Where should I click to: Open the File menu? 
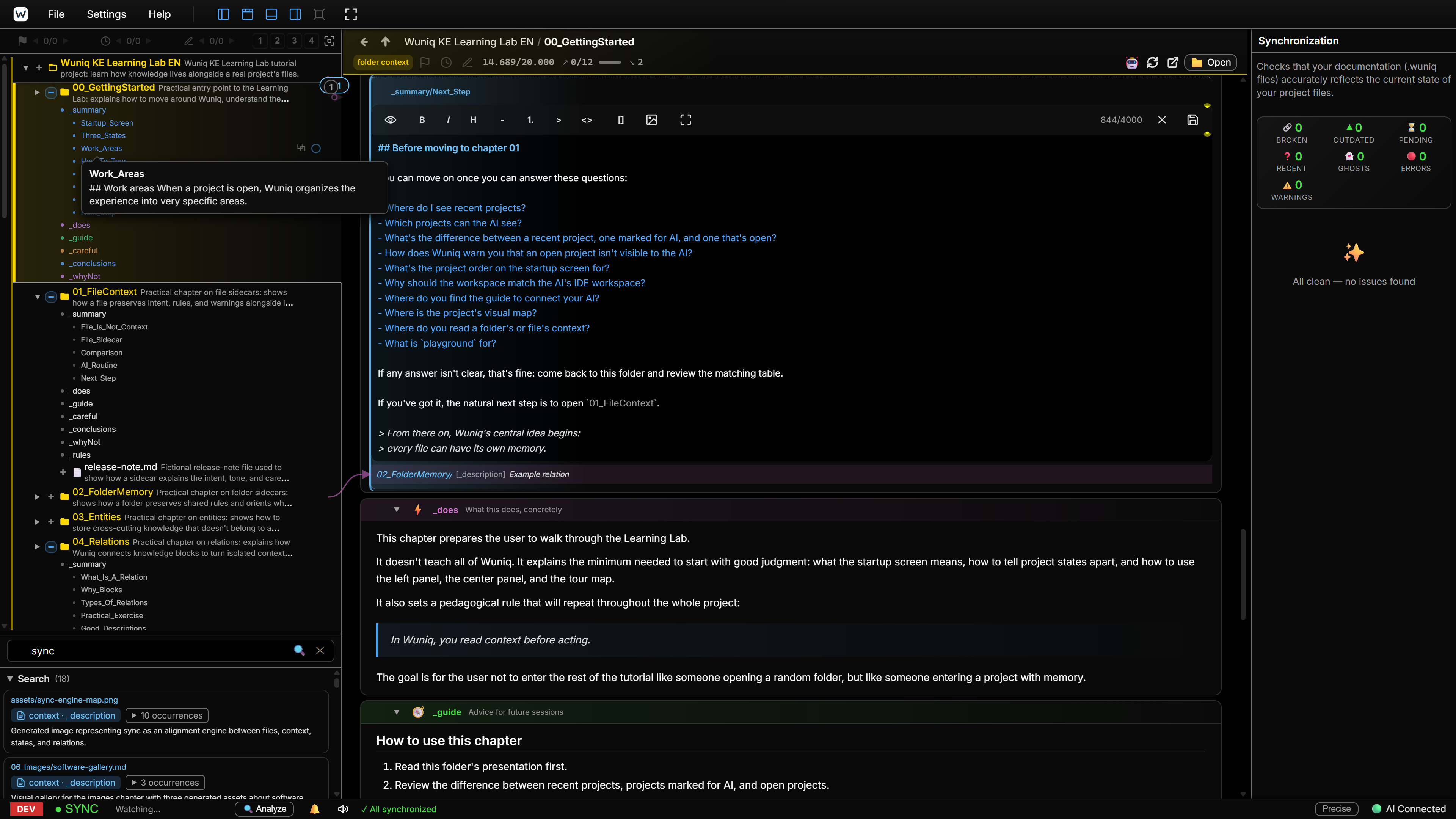pyautogui.click(x=56, y=14)
